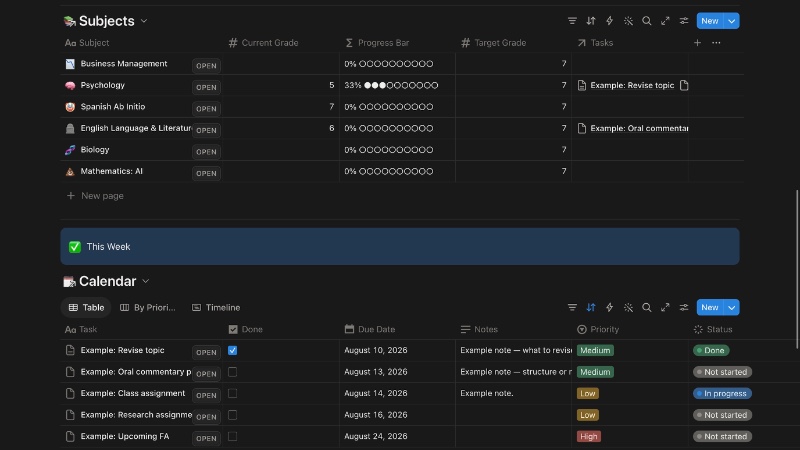Click the AI sparkle icon in Calendar toolbar
Viewport: 800px width, 450px height.
(x=628, y=307)
